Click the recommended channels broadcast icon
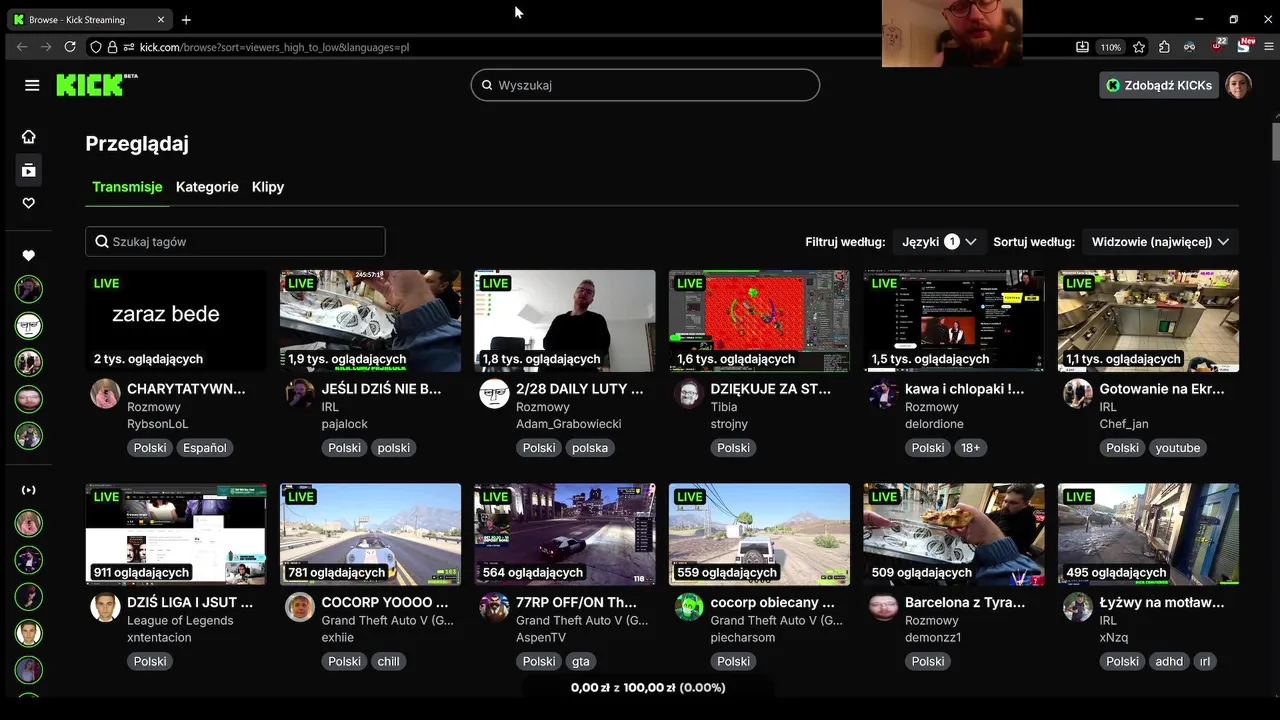1280x720 pixels. pyautogui.click(x=29, y=490)
